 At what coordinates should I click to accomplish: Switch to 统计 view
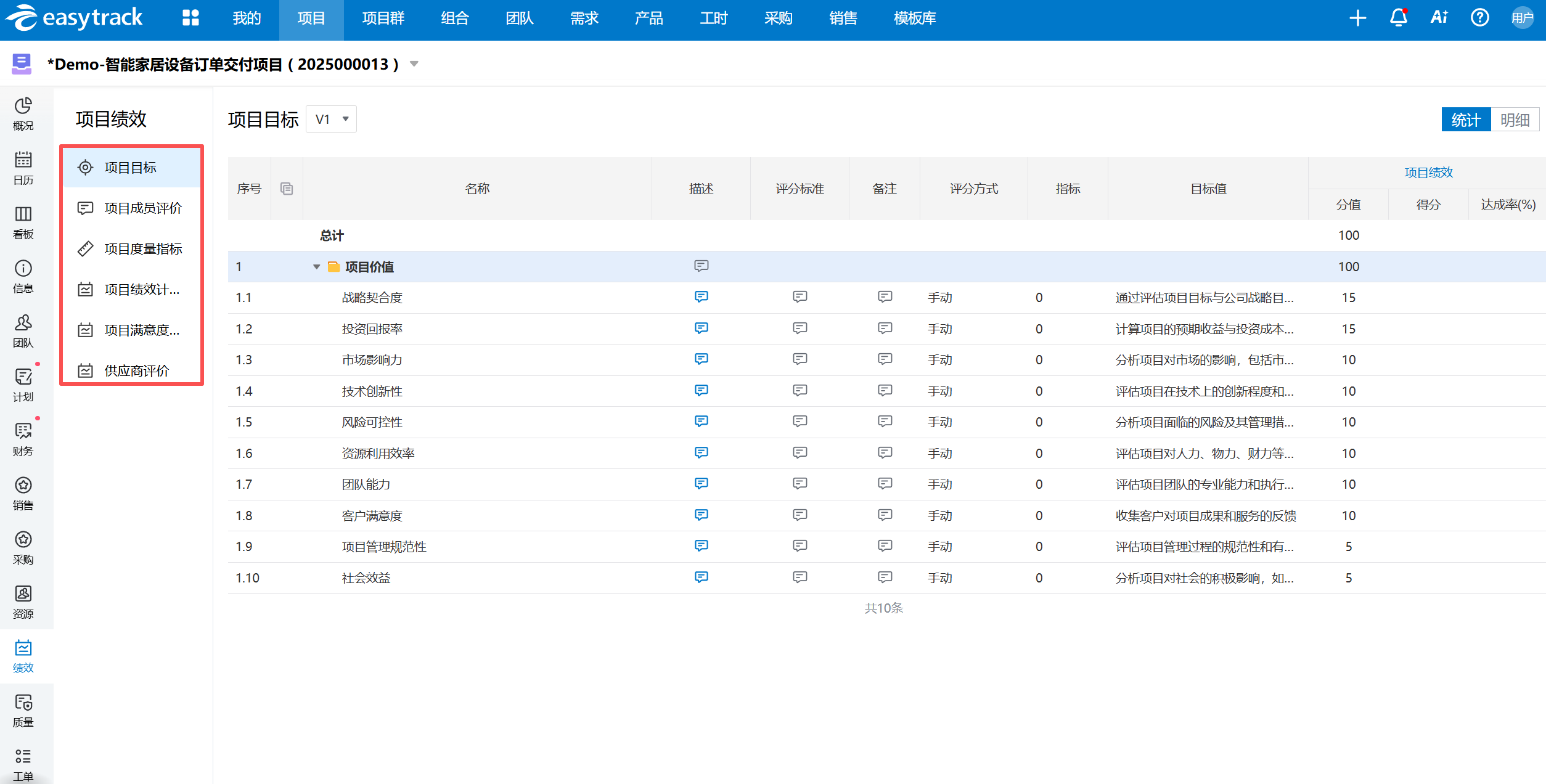coord(1466,120)
